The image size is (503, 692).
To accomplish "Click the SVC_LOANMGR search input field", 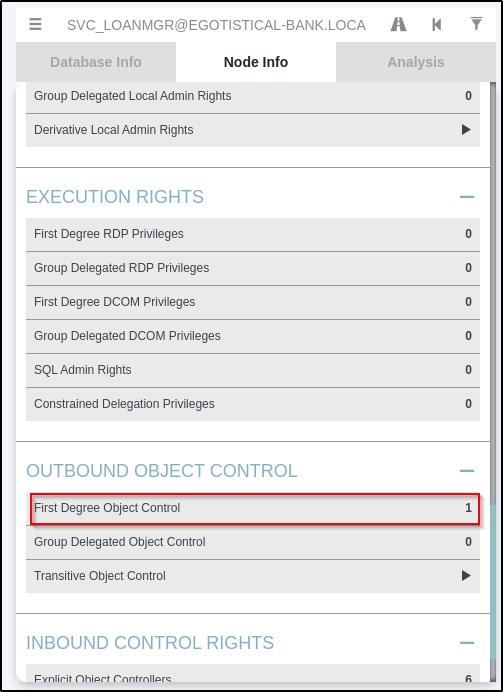I will coord(216,25).
